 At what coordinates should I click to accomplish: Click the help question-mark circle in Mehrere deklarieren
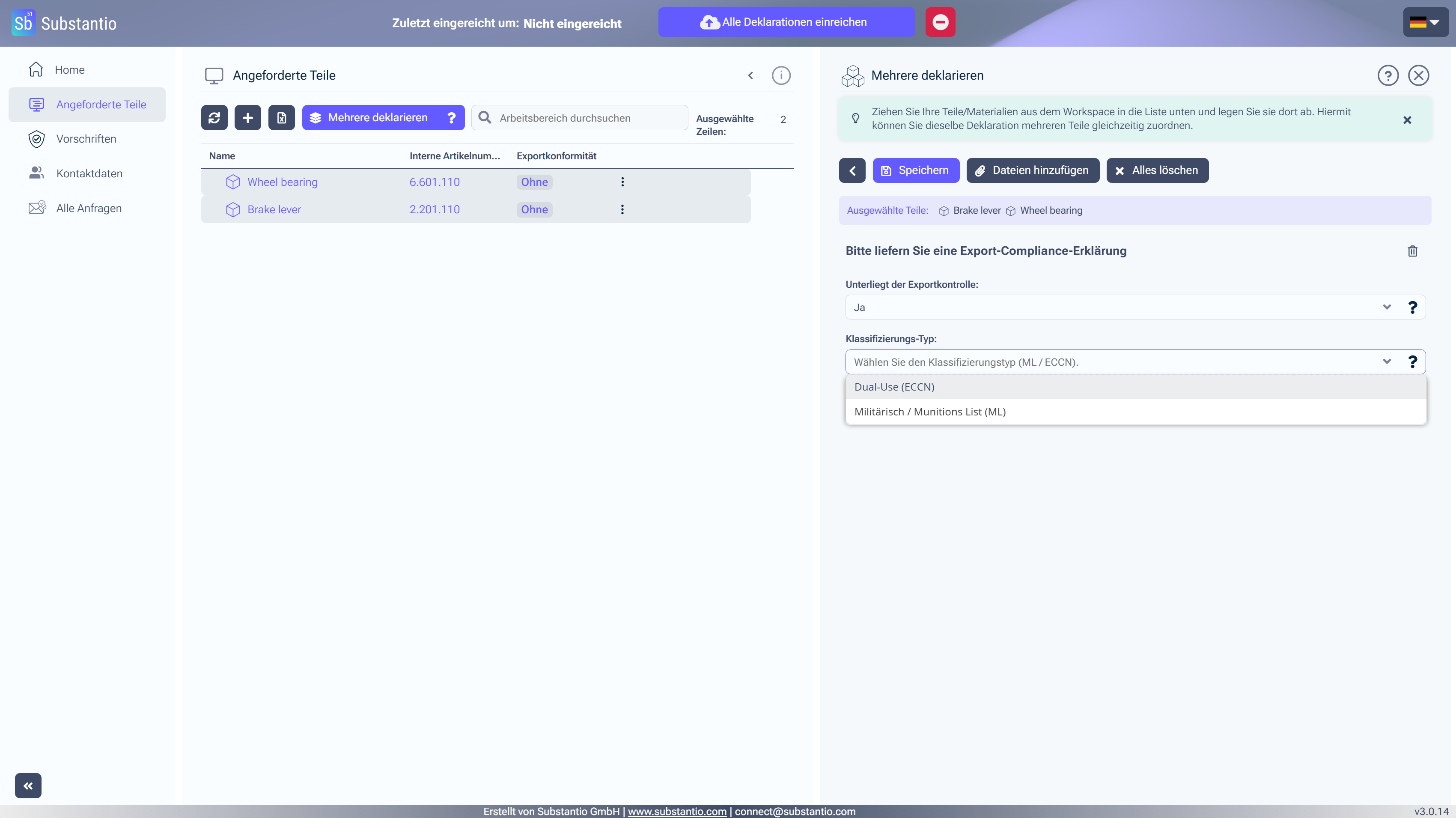click(1388, 75)
